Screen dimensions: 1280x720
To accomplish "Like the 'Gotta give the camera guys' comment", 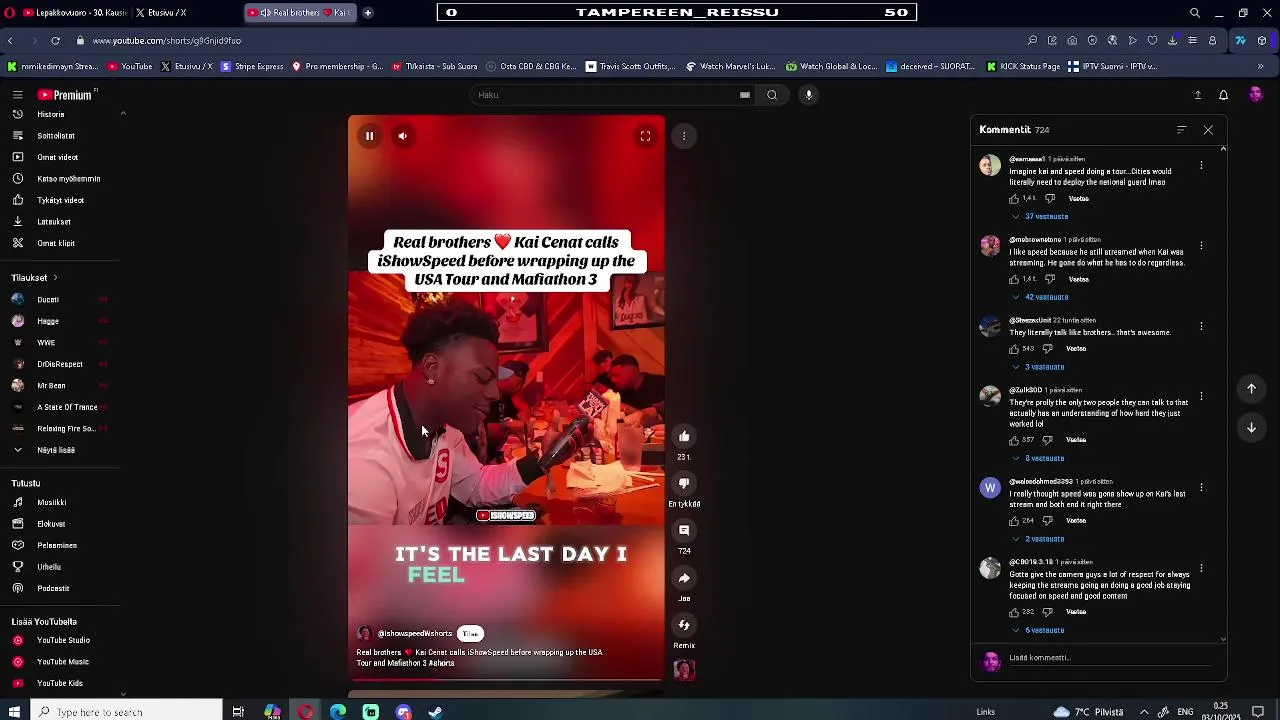I will pyautogui.click(x=1014, y=612).
